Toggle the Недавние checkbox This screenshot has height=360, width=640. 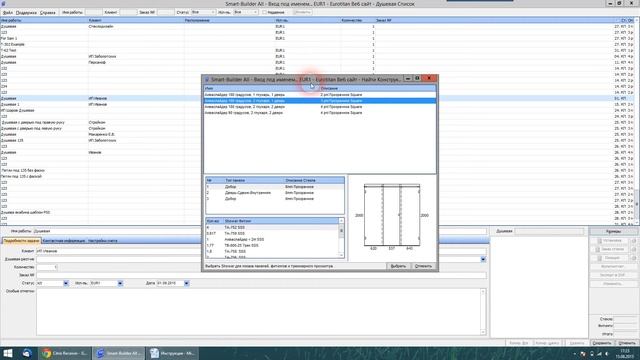click(264, 12)
